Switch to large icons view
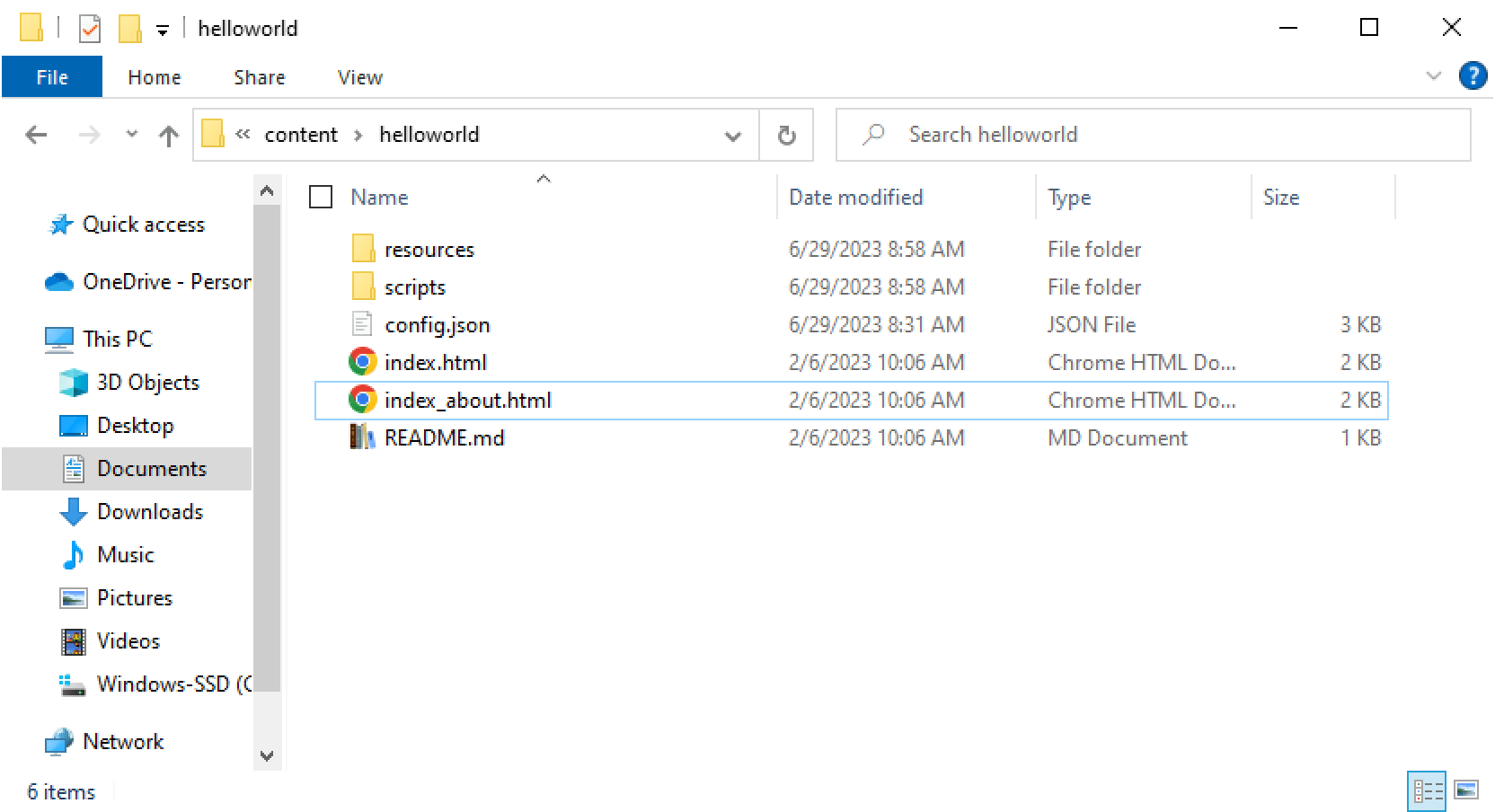The height and width of the screenshot is (812, 1495). (x=1466, y=790)
